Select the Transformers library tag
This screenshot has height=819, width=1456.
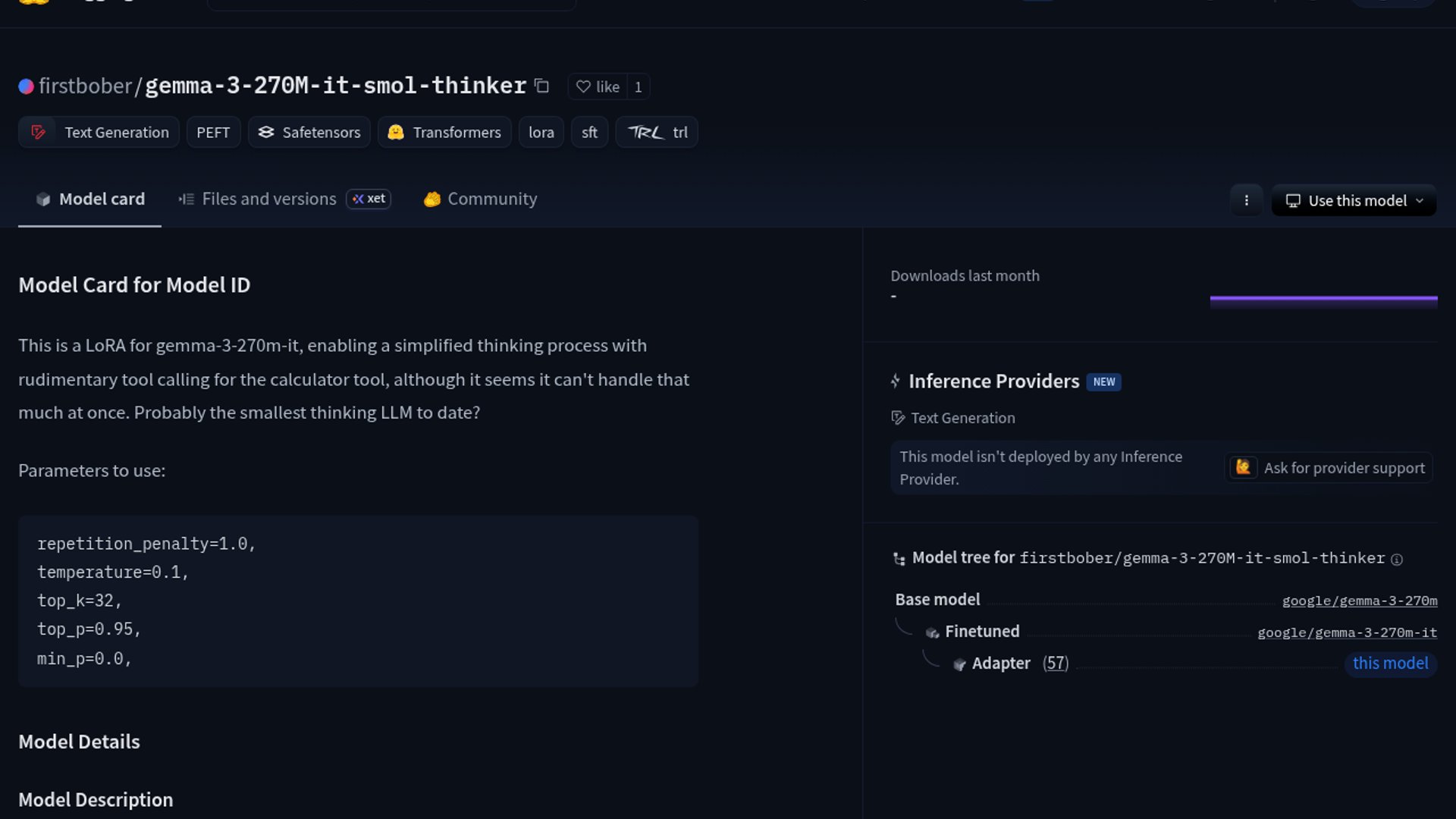click(x=444, y=132)
